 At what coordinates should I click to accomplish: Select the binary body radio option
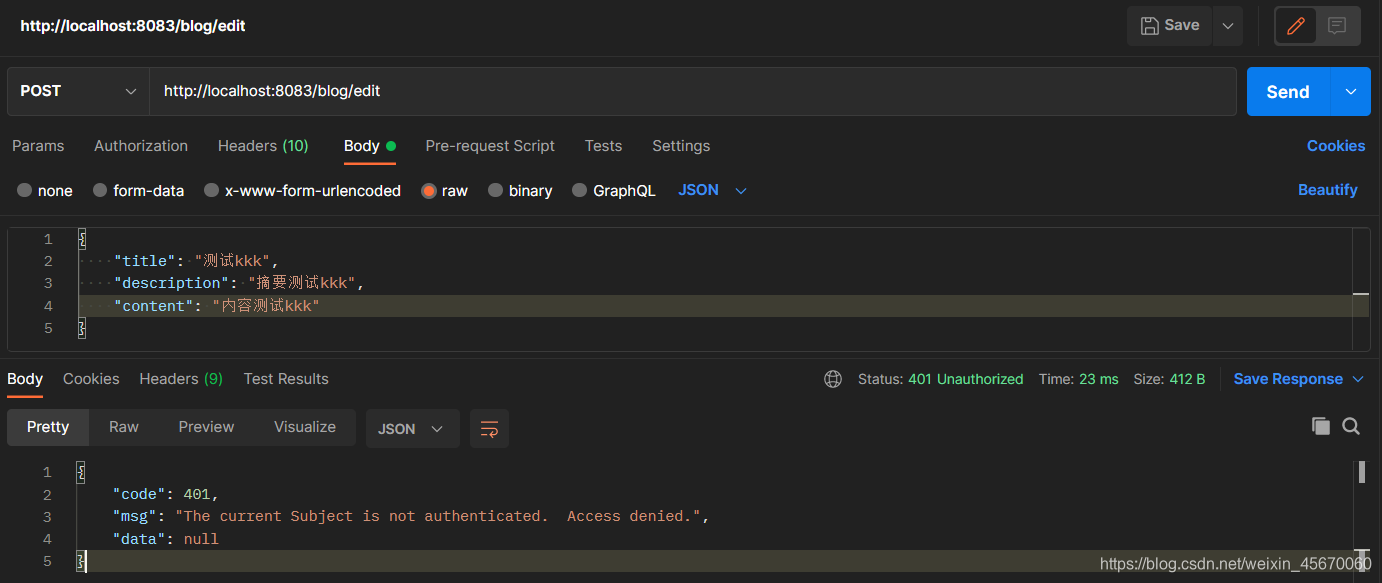point(495,190)
